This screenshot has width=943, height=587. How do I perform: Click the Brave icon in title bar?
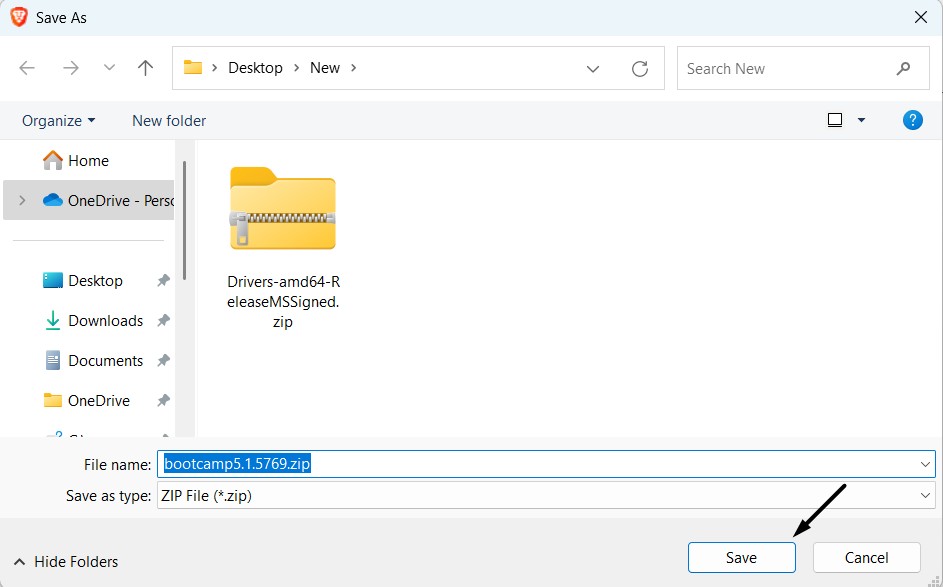[19, 17]
